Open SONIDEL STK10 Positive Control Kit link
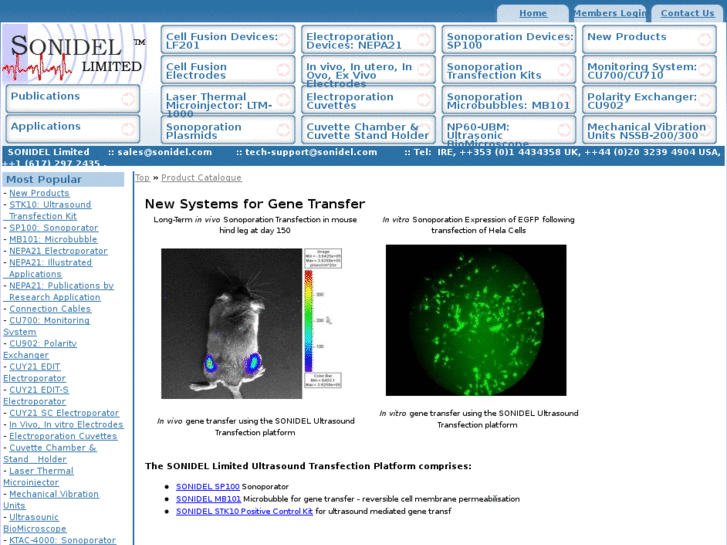Viewport: 727px width, 545px height. (x=244, y=511)
